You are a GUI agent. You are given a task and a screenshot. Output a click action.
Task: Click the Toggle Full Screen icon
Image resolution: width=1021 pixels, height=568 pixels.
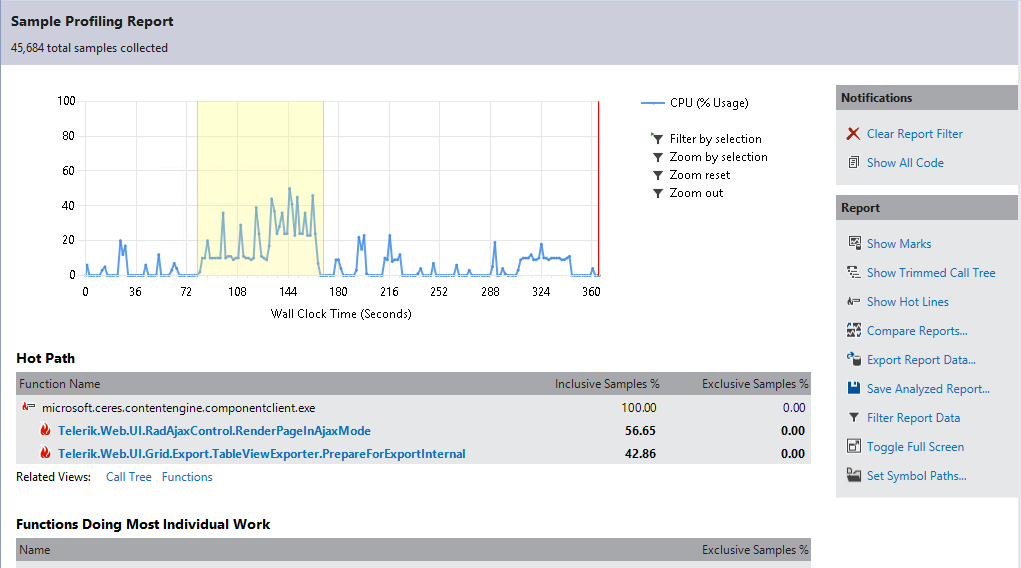click(854, 446)
